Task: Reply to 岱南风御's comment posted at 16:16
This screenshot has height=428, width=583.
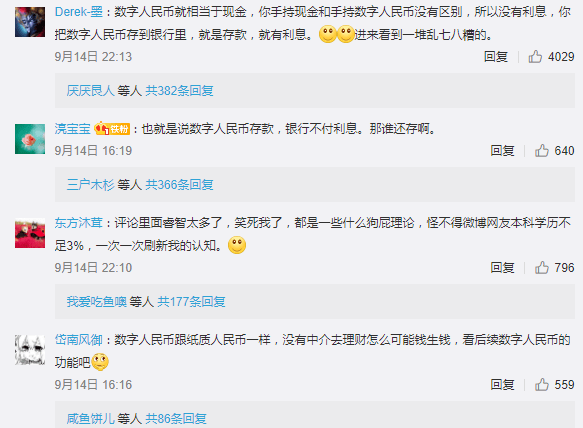Action: tap(502, 384)
